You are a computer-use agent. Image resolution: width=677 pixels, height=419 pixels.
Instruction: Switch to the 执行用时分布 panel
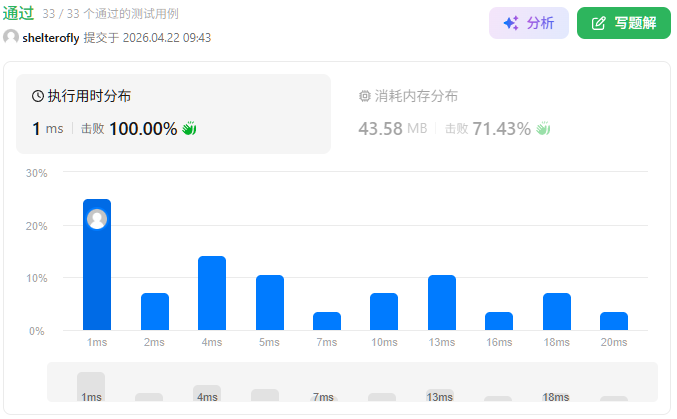point(173,114)
